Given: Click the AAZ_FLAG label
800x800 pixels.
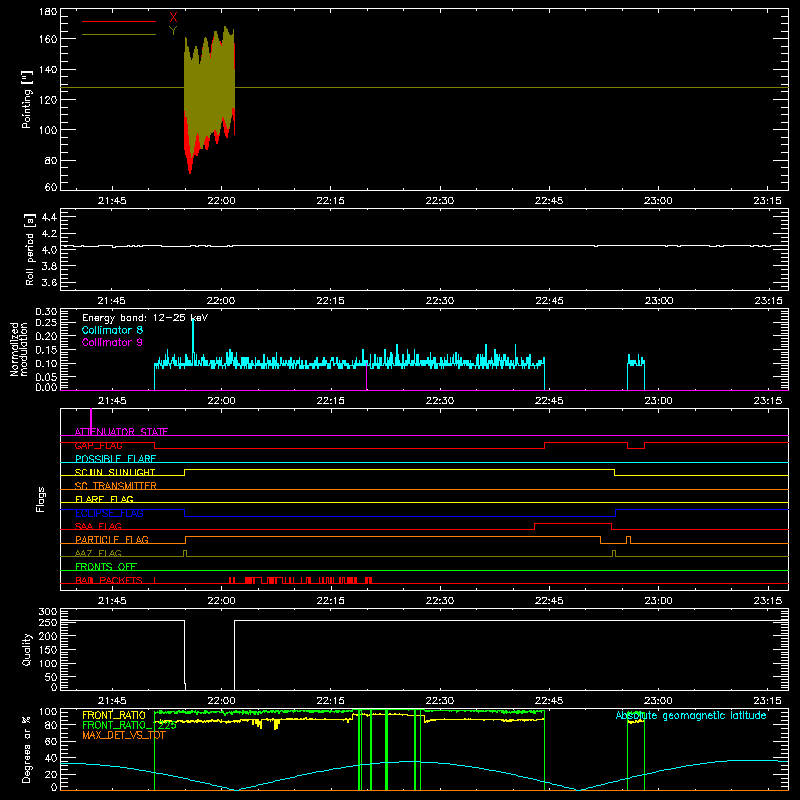Looking at the screenshot, I should pos(98,553).
